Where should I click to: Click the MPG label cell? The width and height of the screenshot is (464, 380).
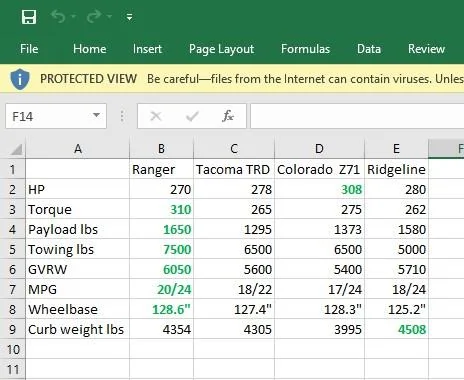78,289
